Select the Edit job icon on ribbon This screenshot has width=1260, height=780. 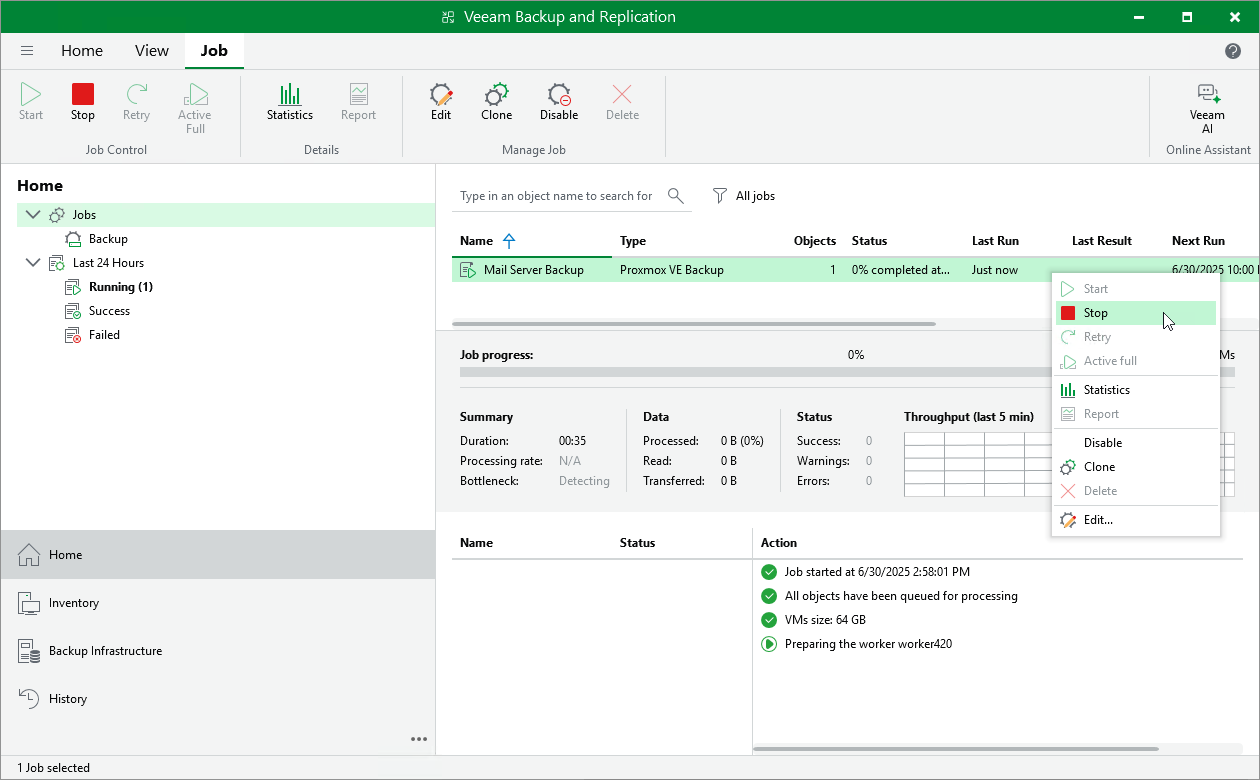tap(440, 100)
